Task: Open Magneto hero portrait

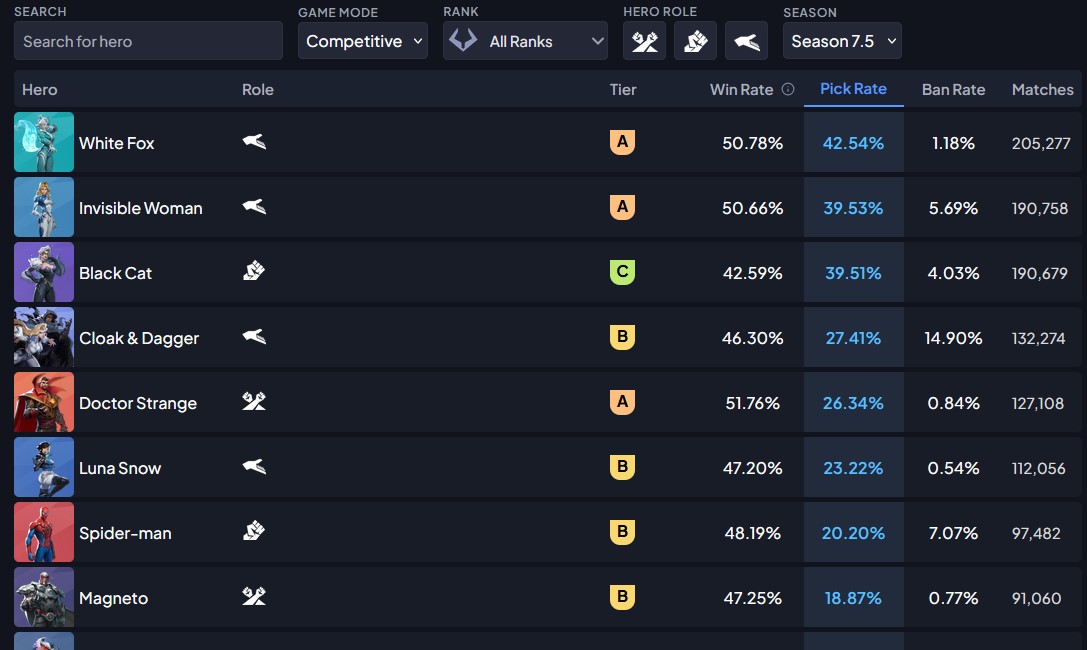Action: (44, 597)
